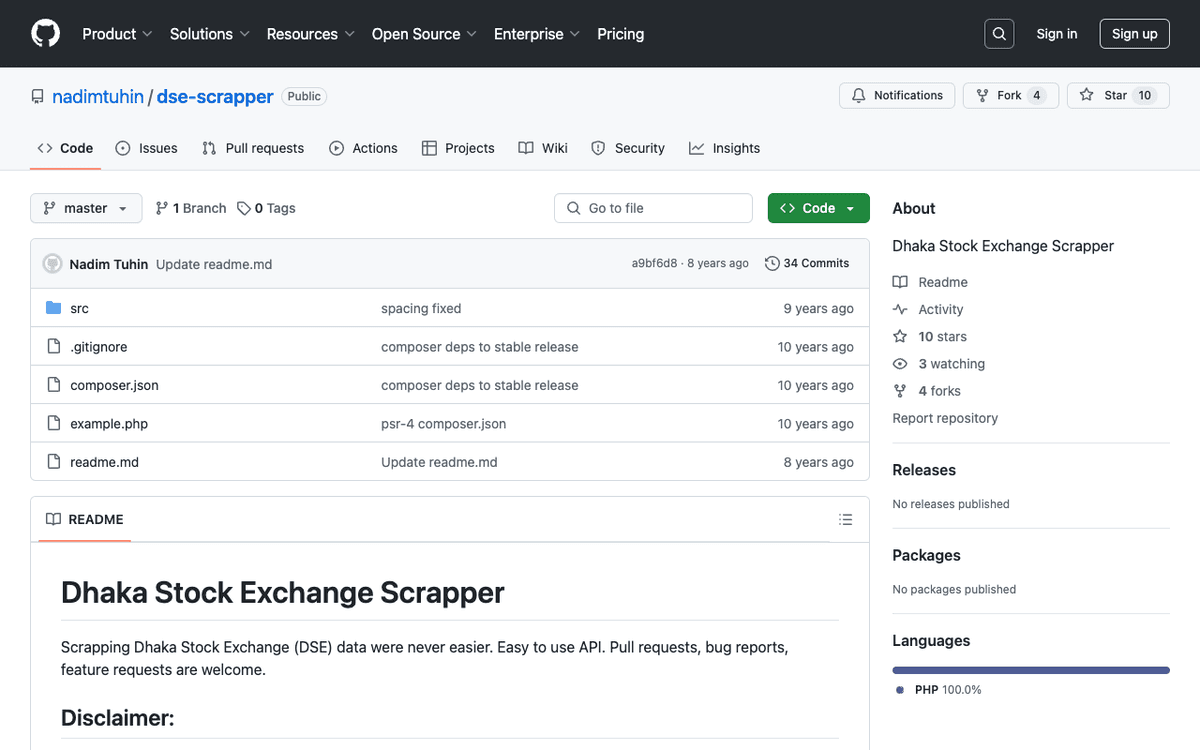The height and width of the screenshot is (750, 1200).
Task: Open the 'psr-4 composer.json' commit message
Action: pyautogui.click(x=443, y=423)
